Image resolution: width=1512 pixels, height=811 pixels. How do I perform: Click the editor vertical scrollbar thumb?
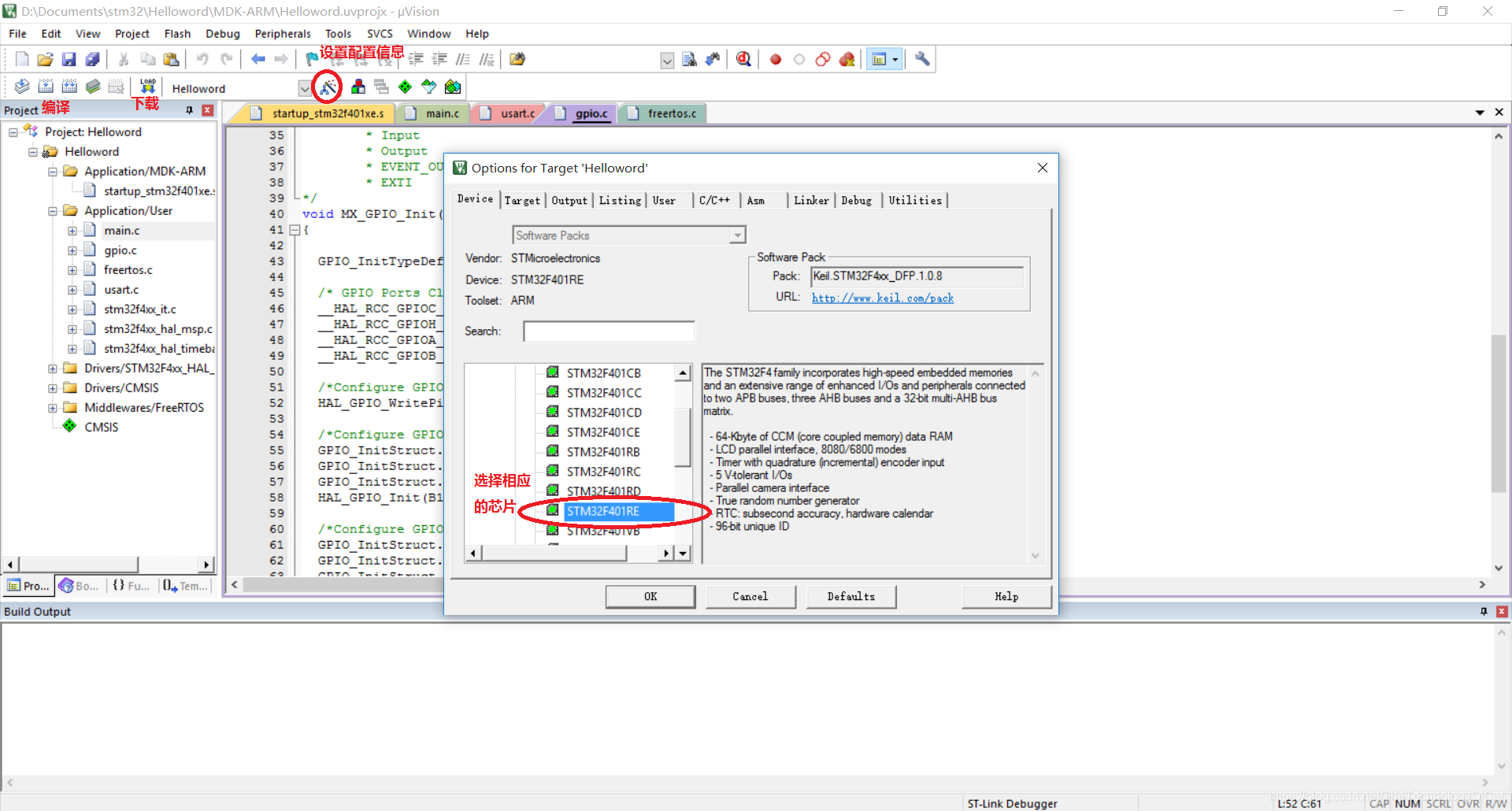[x=1499, y=413]
